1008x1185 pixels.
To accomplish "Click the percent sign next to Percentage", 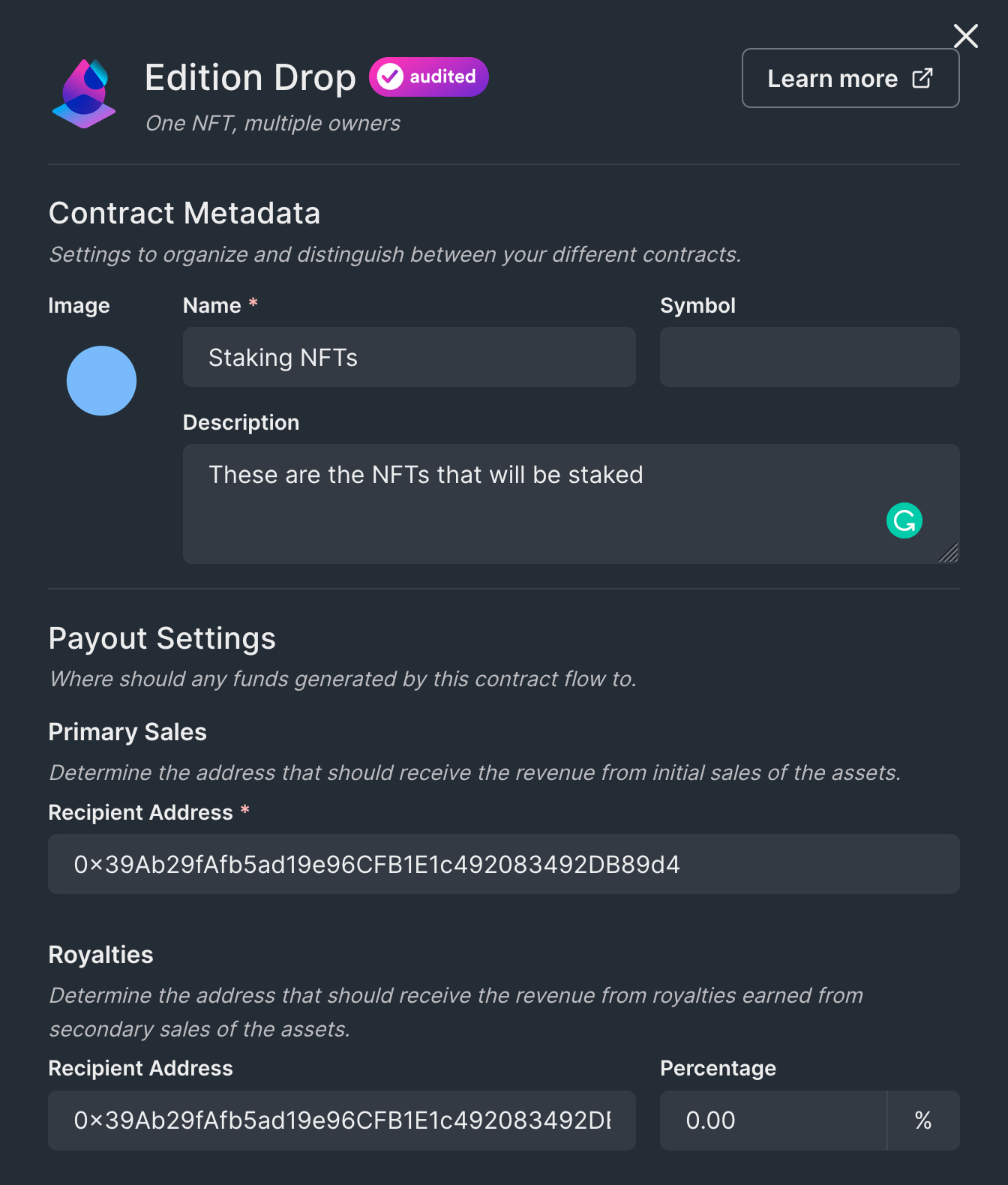I will click(x=922, y=1120).
